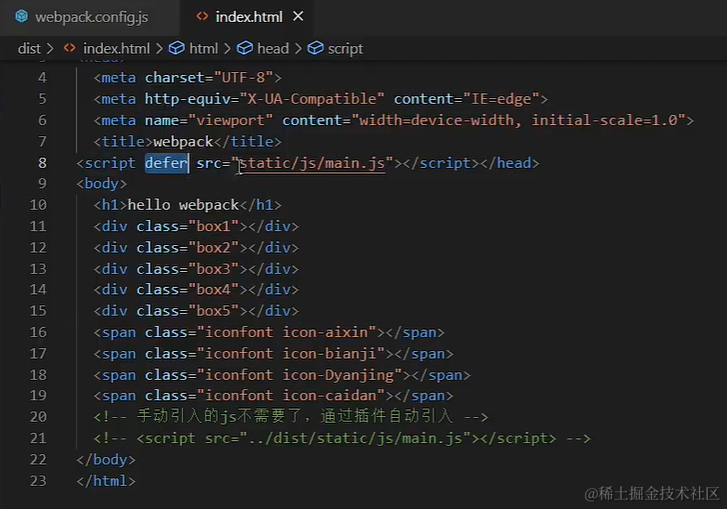
Task: Click the commented-out script on line 21
Action: pyautogui.click(x=342, y=439)
